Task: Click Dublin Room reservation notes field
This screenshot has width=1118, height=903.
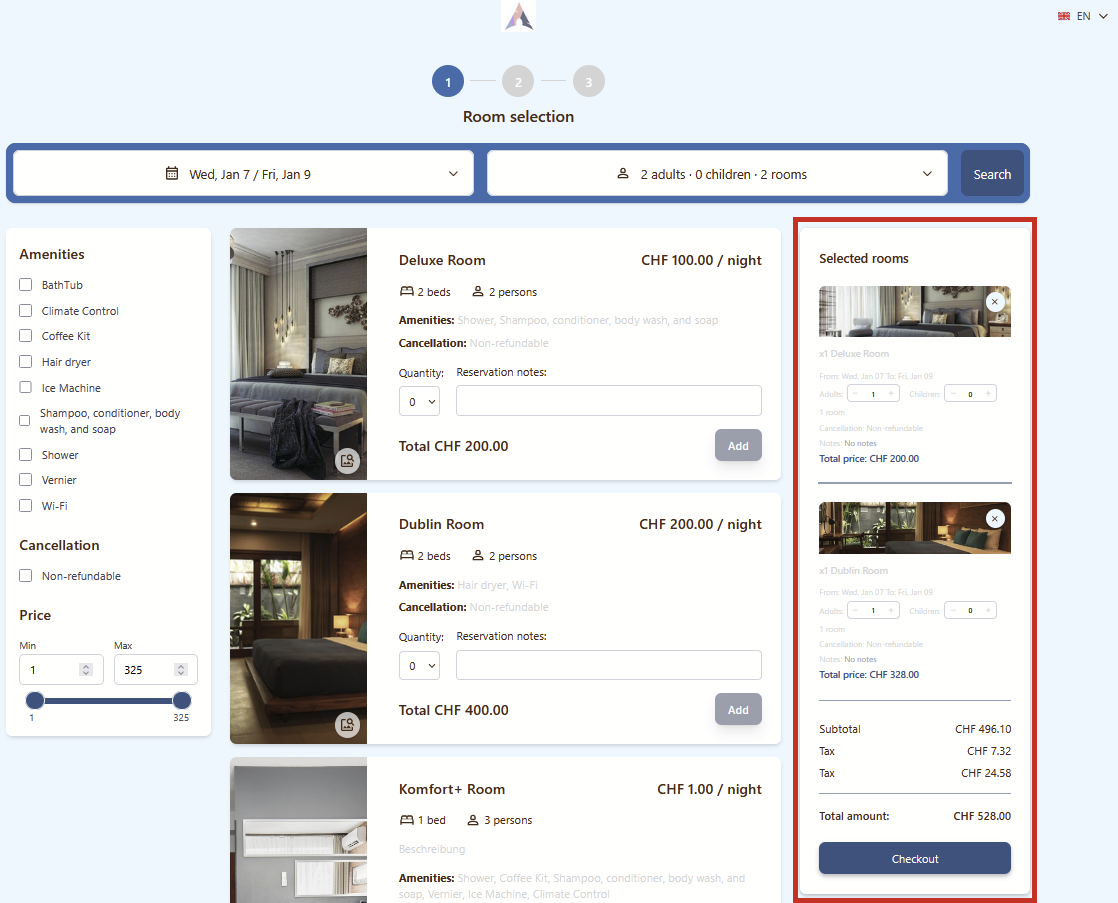Action: [608, 665]
